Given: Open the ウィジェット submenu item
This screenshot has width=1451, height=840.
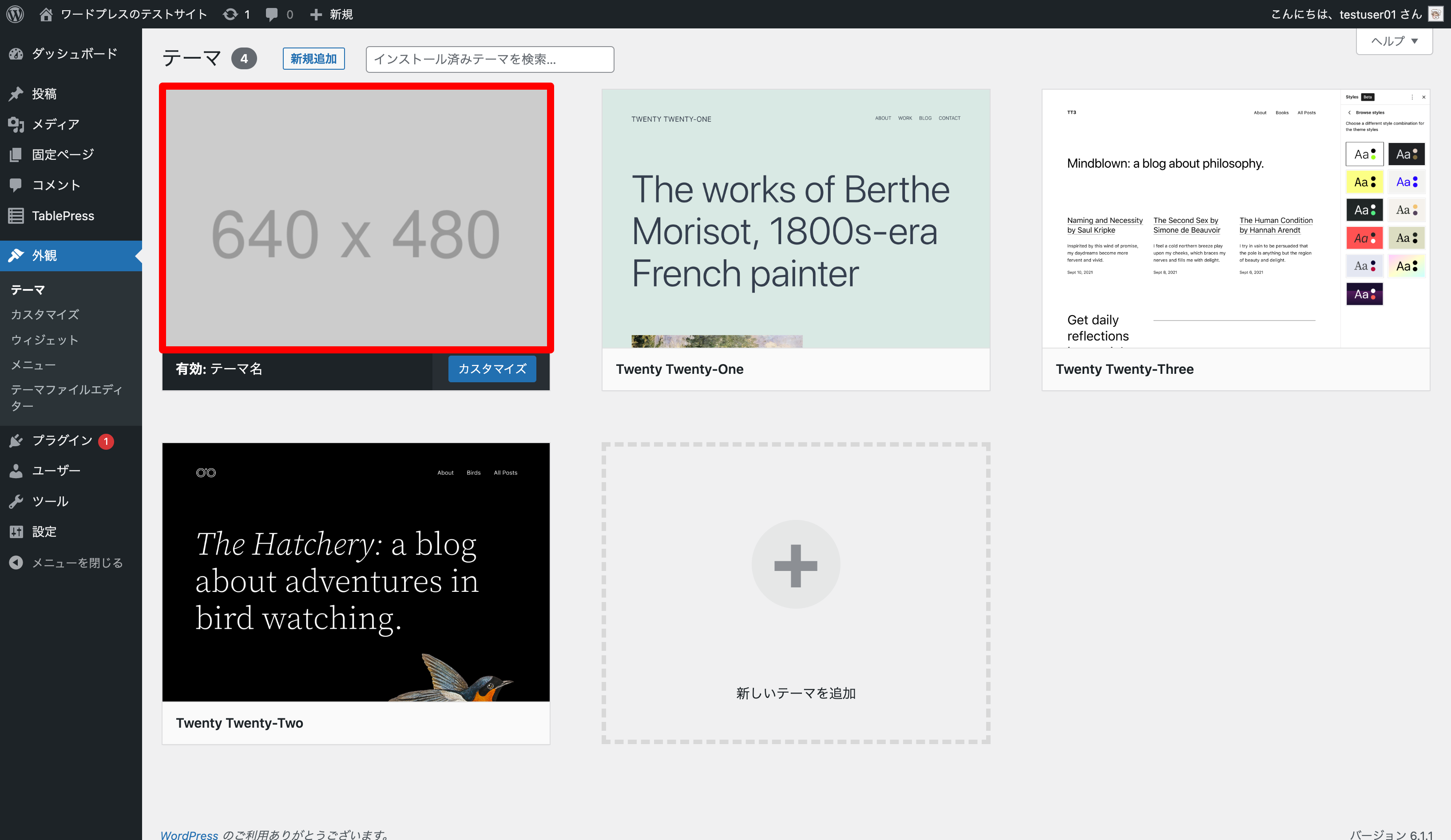Looking at the screenshot, I should point(45,340).
